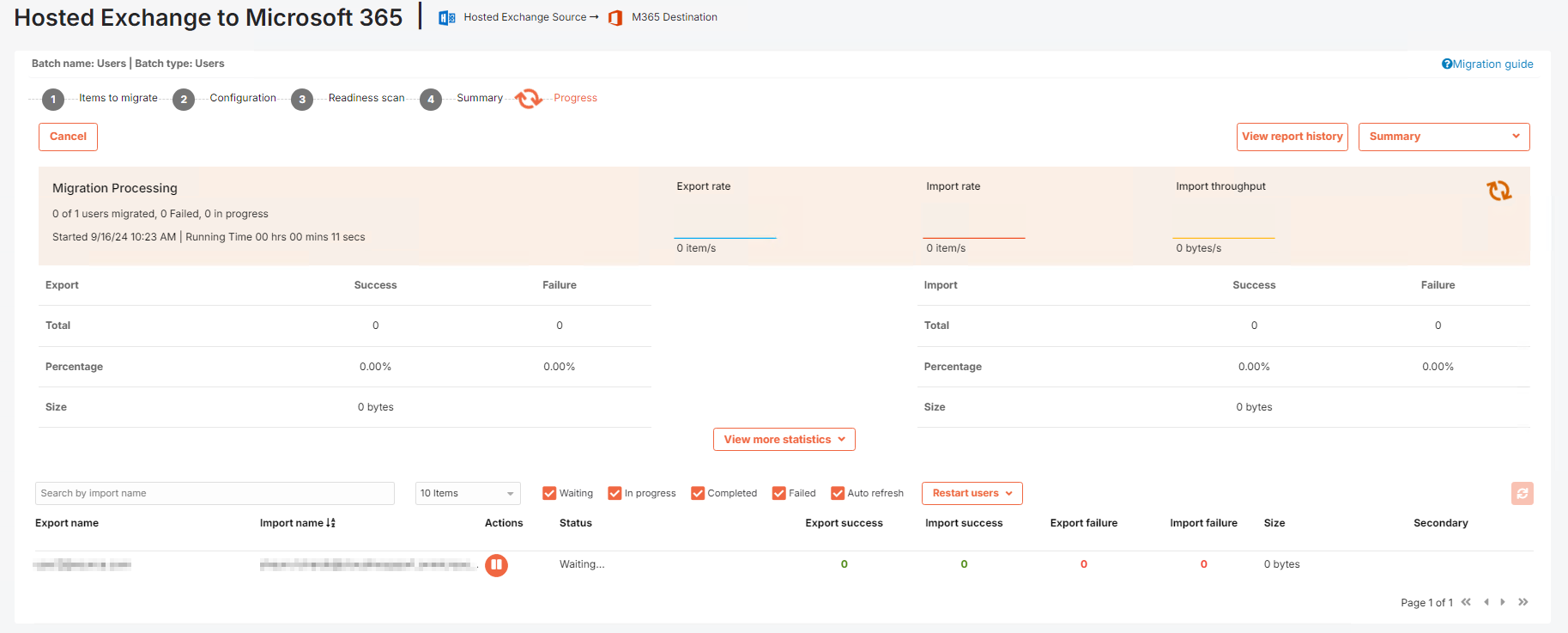Click the Waiting... status text

tap(582, 564)
